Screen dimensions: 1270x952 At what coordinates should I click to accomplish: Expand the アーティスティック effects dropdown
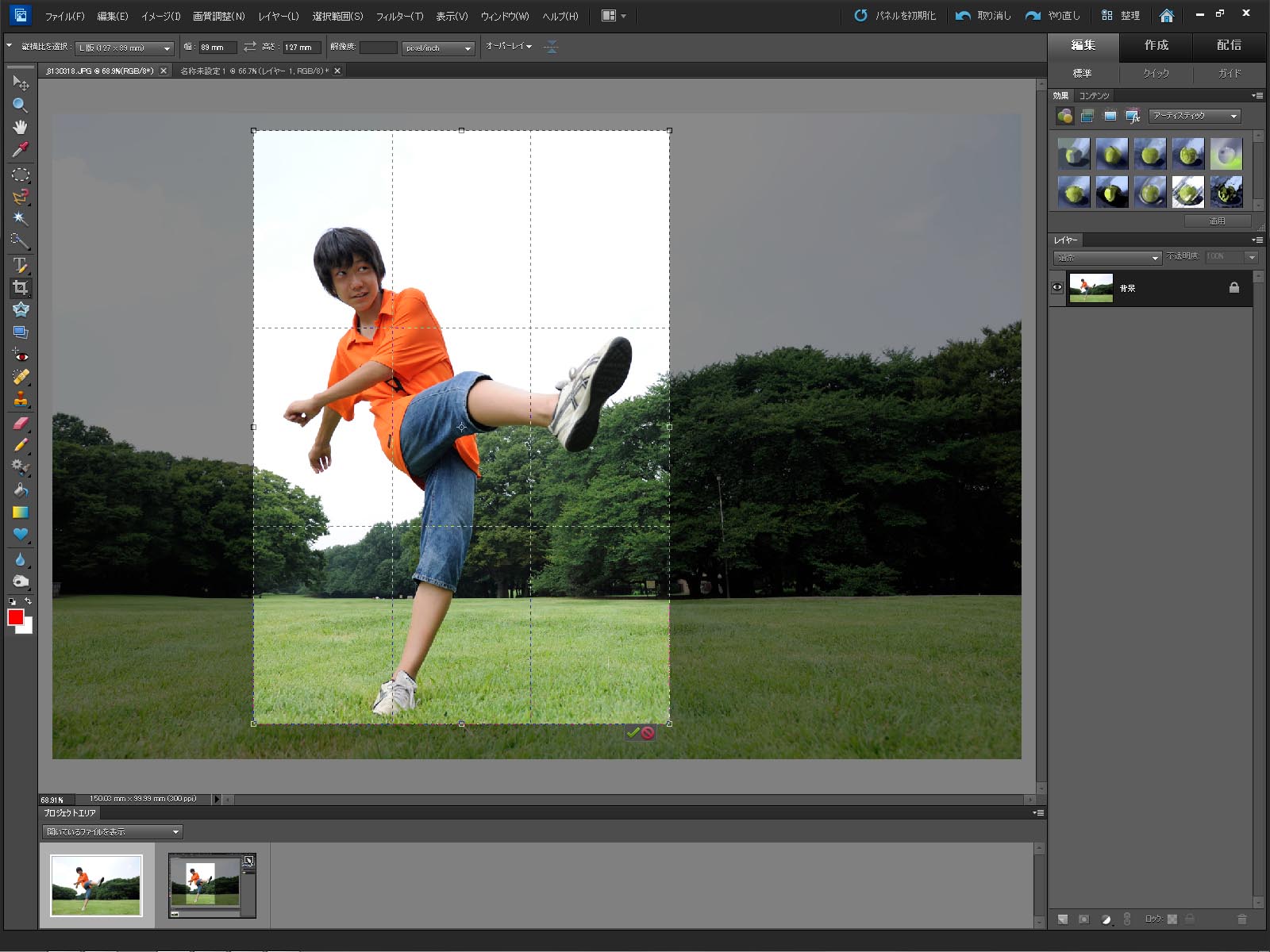(x=1194, y=116)
